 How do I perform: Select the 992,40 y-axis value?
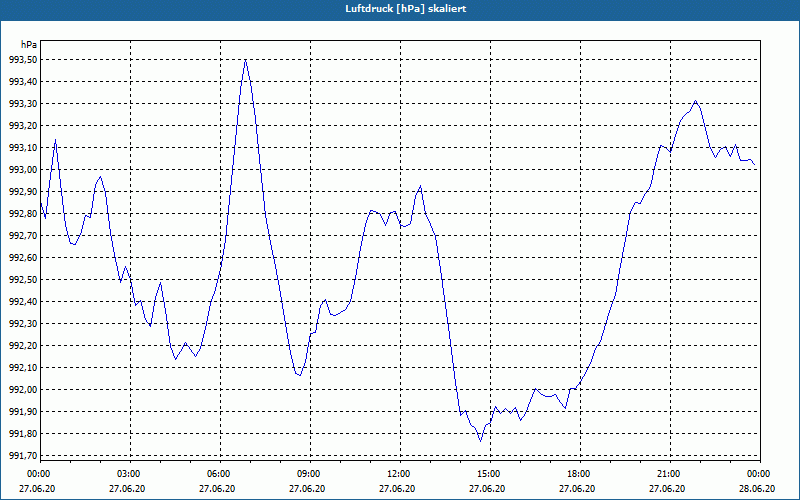pyautogui.click(x=23, y=302)
